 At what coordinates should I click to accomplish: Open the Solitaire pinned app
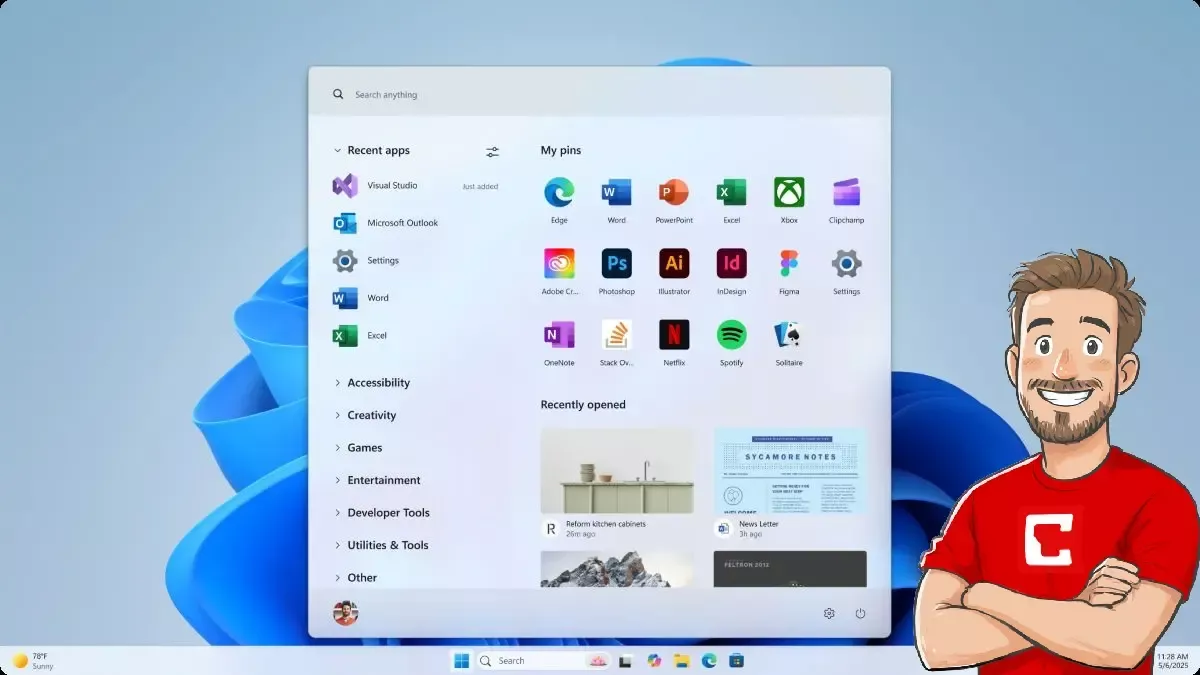pos(789,335)
